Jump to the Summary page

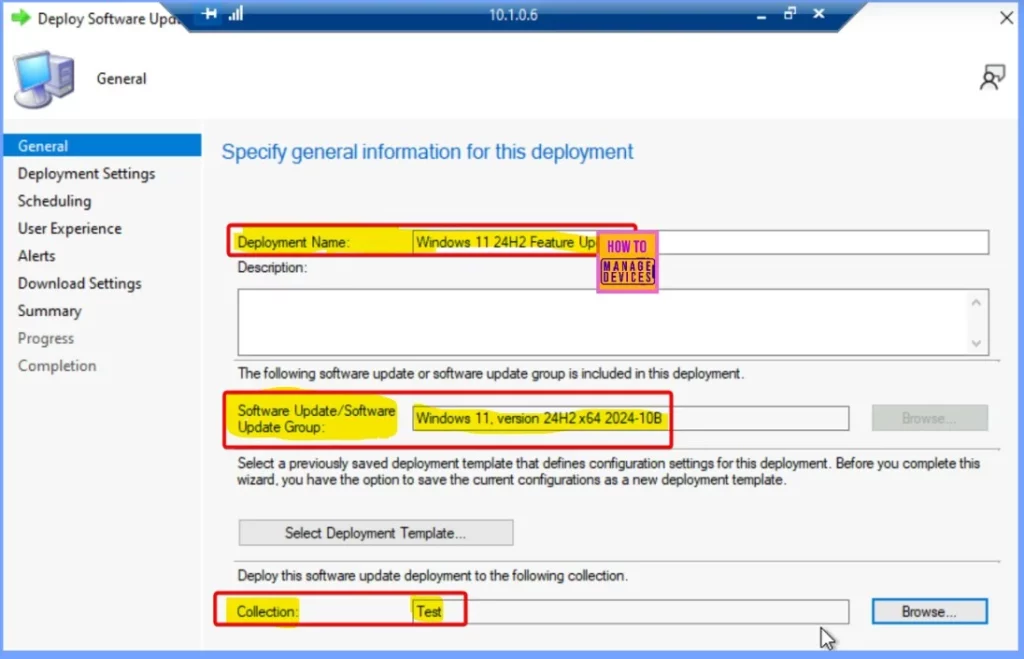pos(50,311)
